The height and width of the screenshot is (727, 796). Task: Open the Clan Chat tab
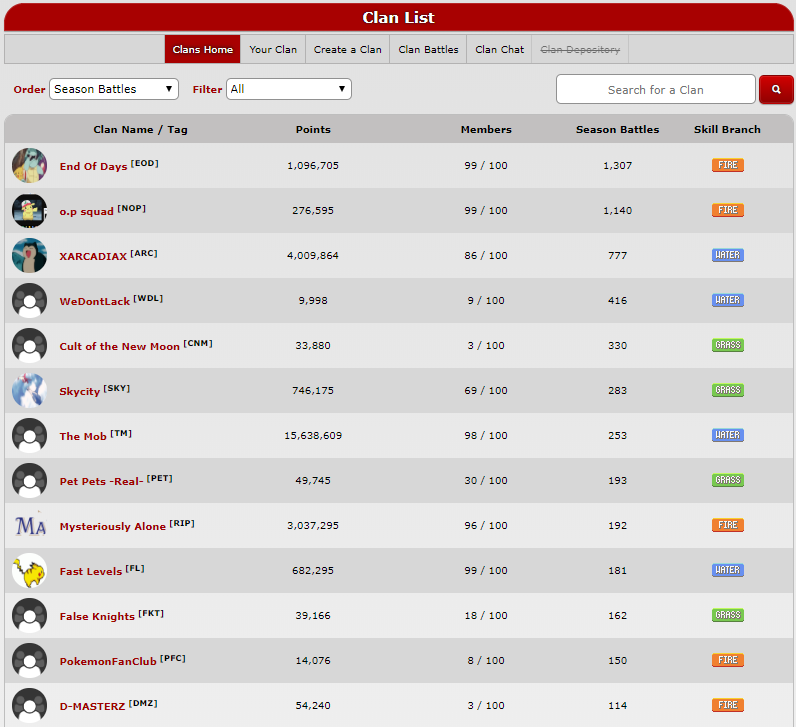coord(499,49)
